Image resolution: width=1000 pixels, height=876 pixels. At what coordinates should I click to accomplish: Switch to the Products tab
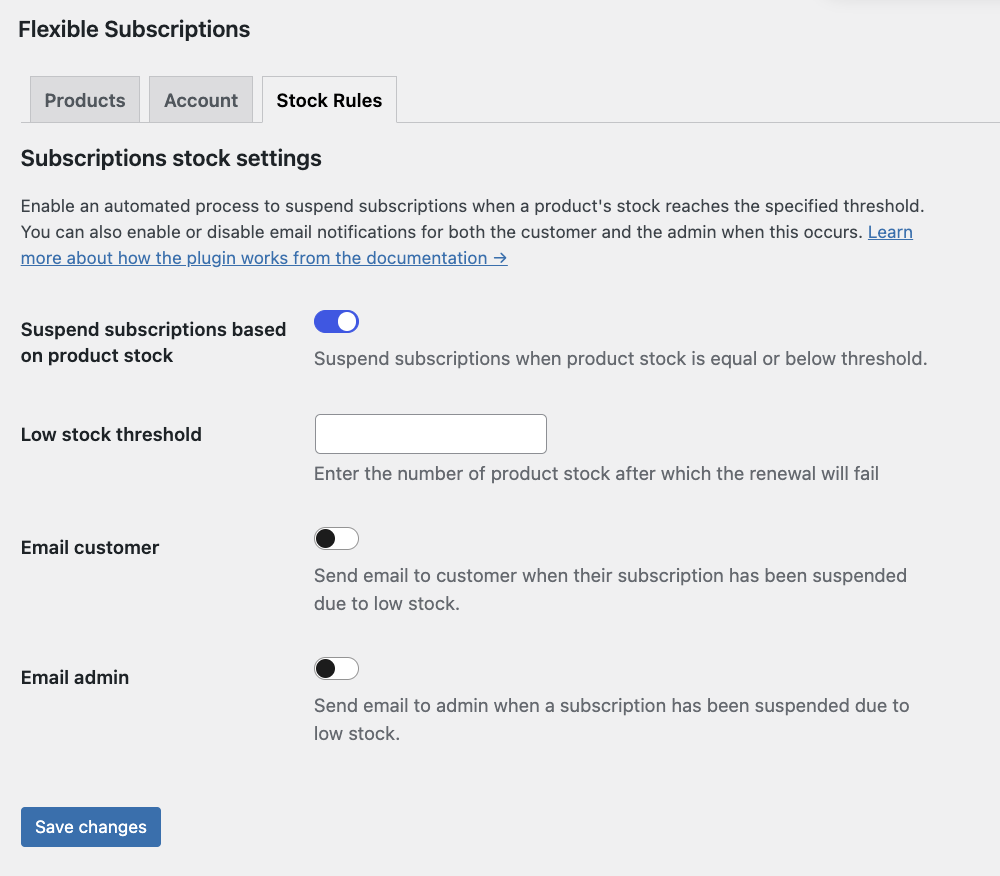85,100
